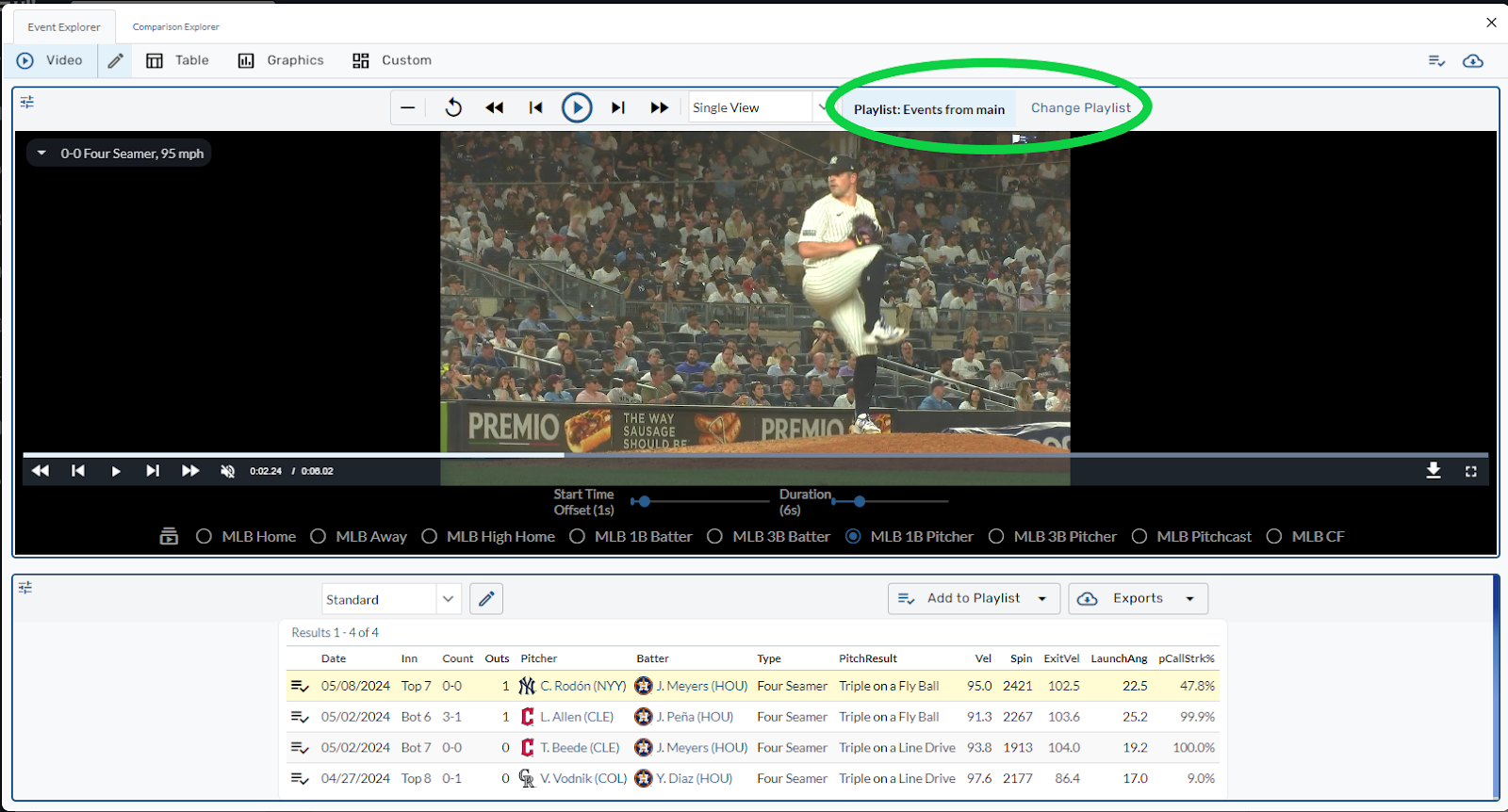Select the MLB Home camera angle
This screenshot has width=1508, height=812.
coord(204,537)
